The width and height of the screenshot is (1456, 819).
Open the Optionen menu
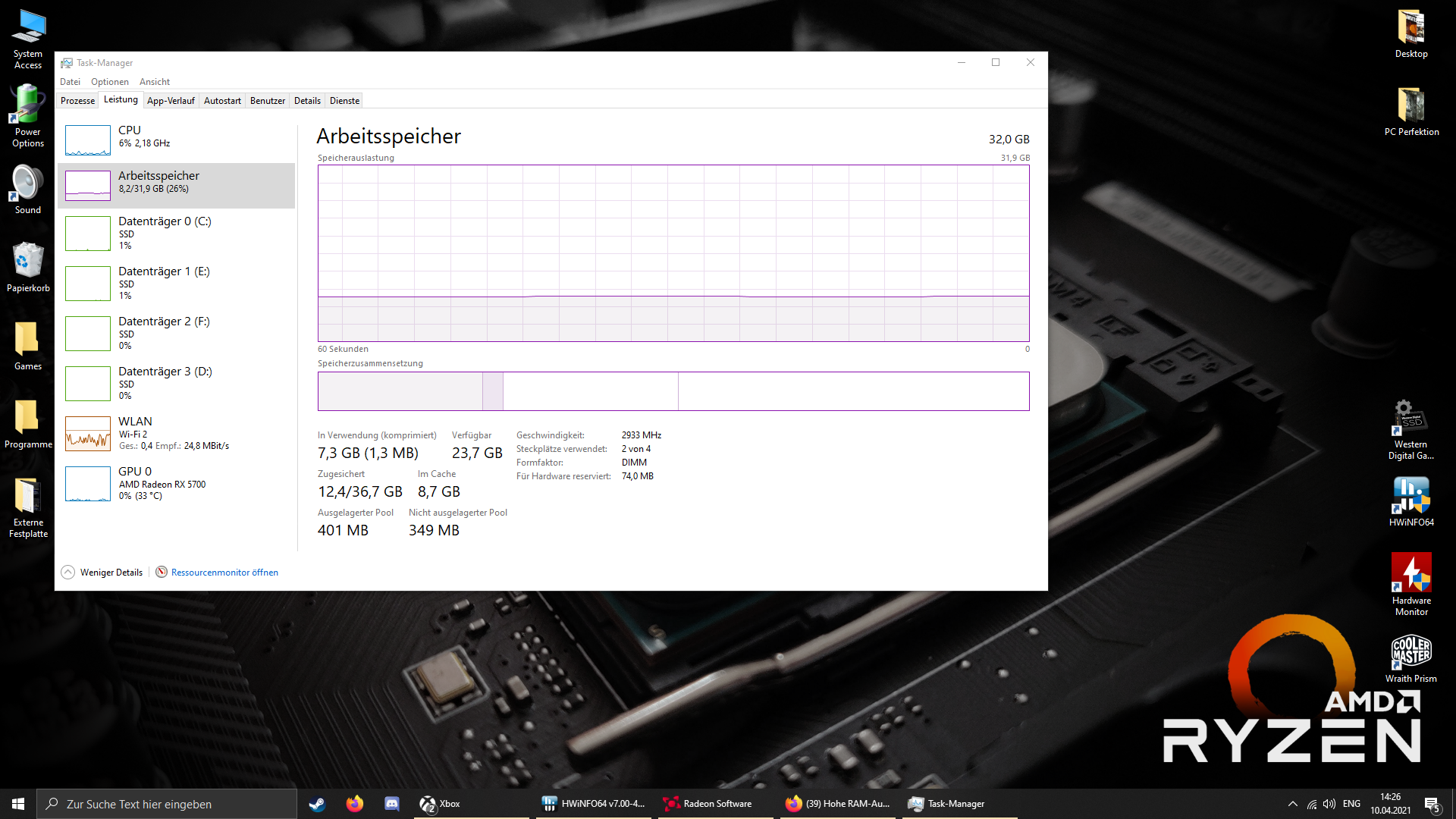pyautogui.click(x=110, y=82)
